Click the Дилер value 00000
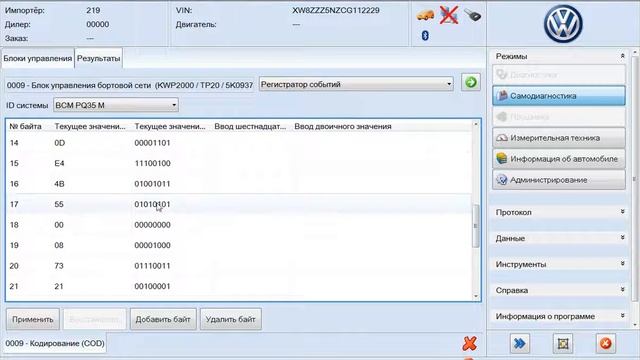This screenshot has height=360, width=640. (98, 24)
